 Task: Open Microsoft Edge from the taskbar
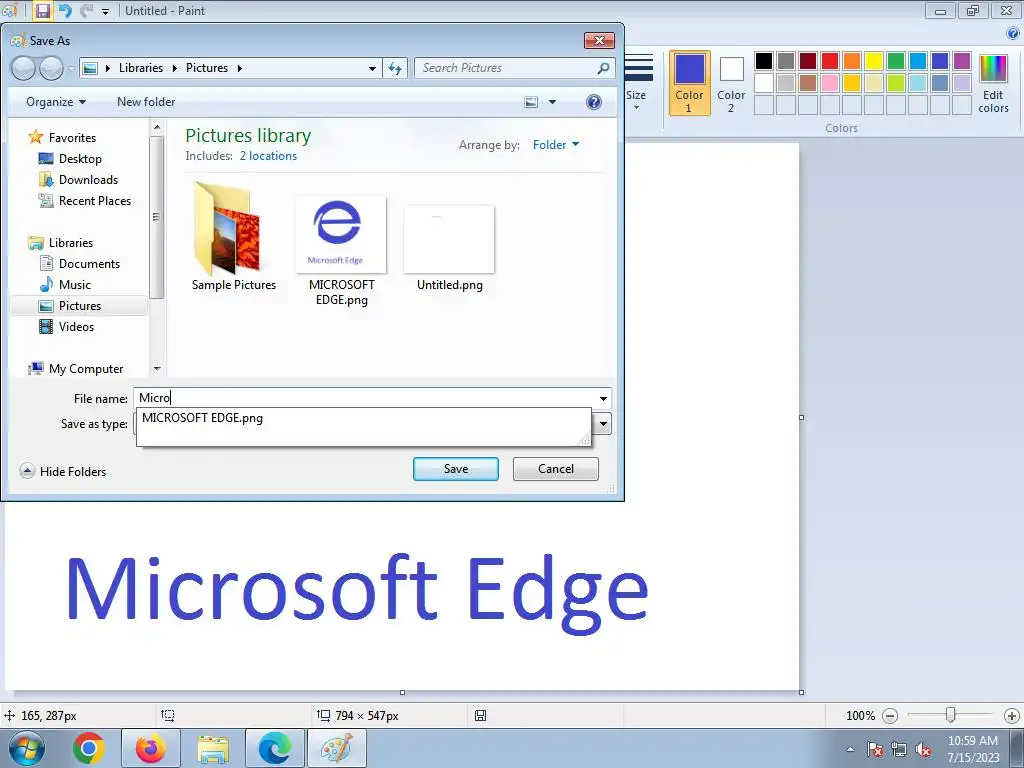coord(275,748)
